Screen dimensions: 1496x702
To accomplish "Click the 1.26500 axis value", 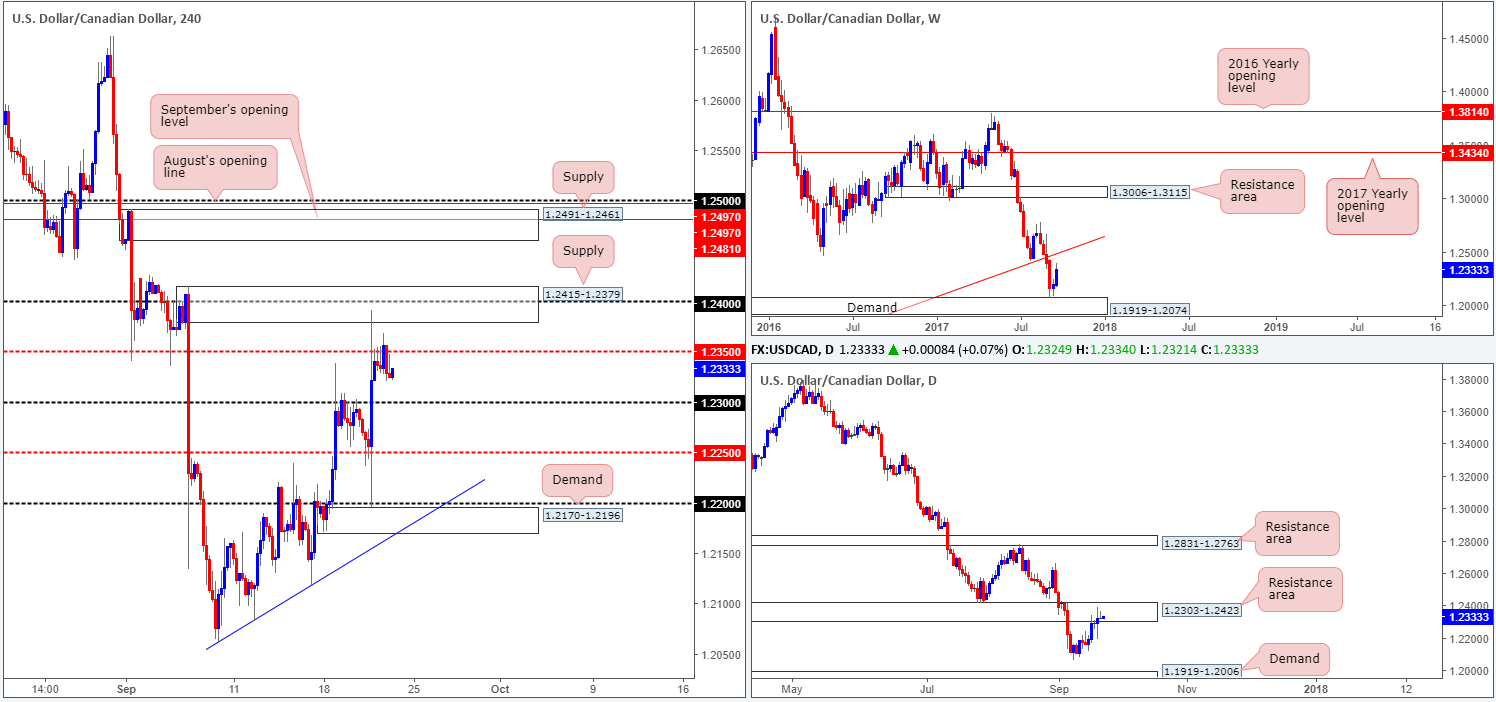I will coord(719,50).
